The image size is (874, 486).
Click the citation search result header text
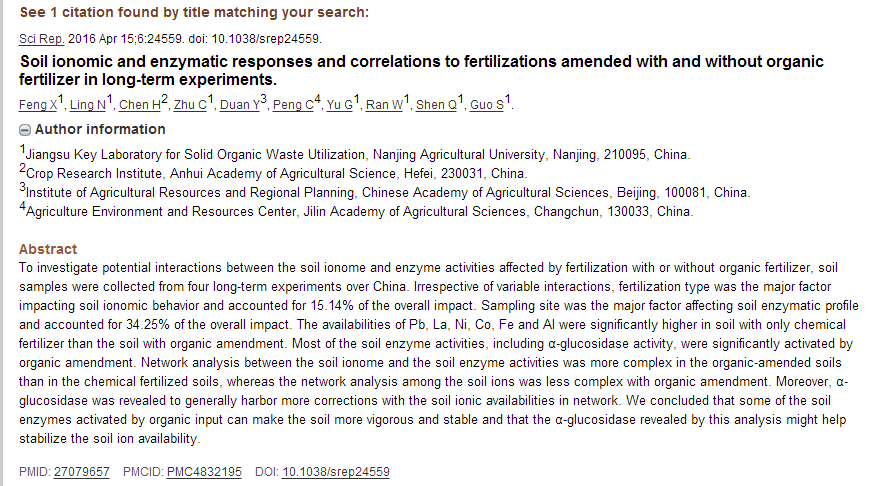(194, 12)
